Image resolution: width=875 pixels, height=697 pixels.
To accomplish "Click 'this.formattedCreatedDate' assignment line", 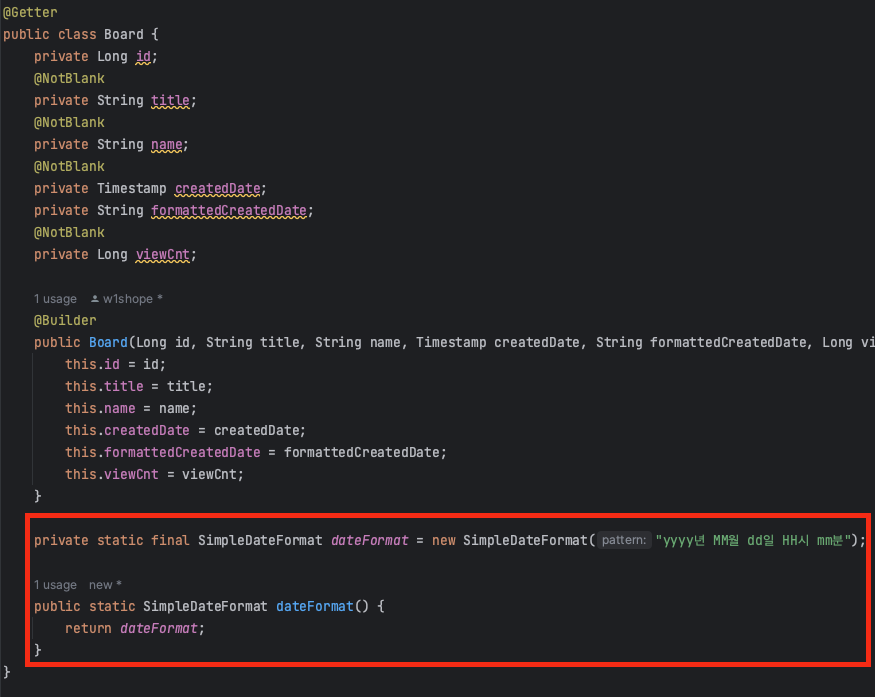I will click(x=256, y=453).
